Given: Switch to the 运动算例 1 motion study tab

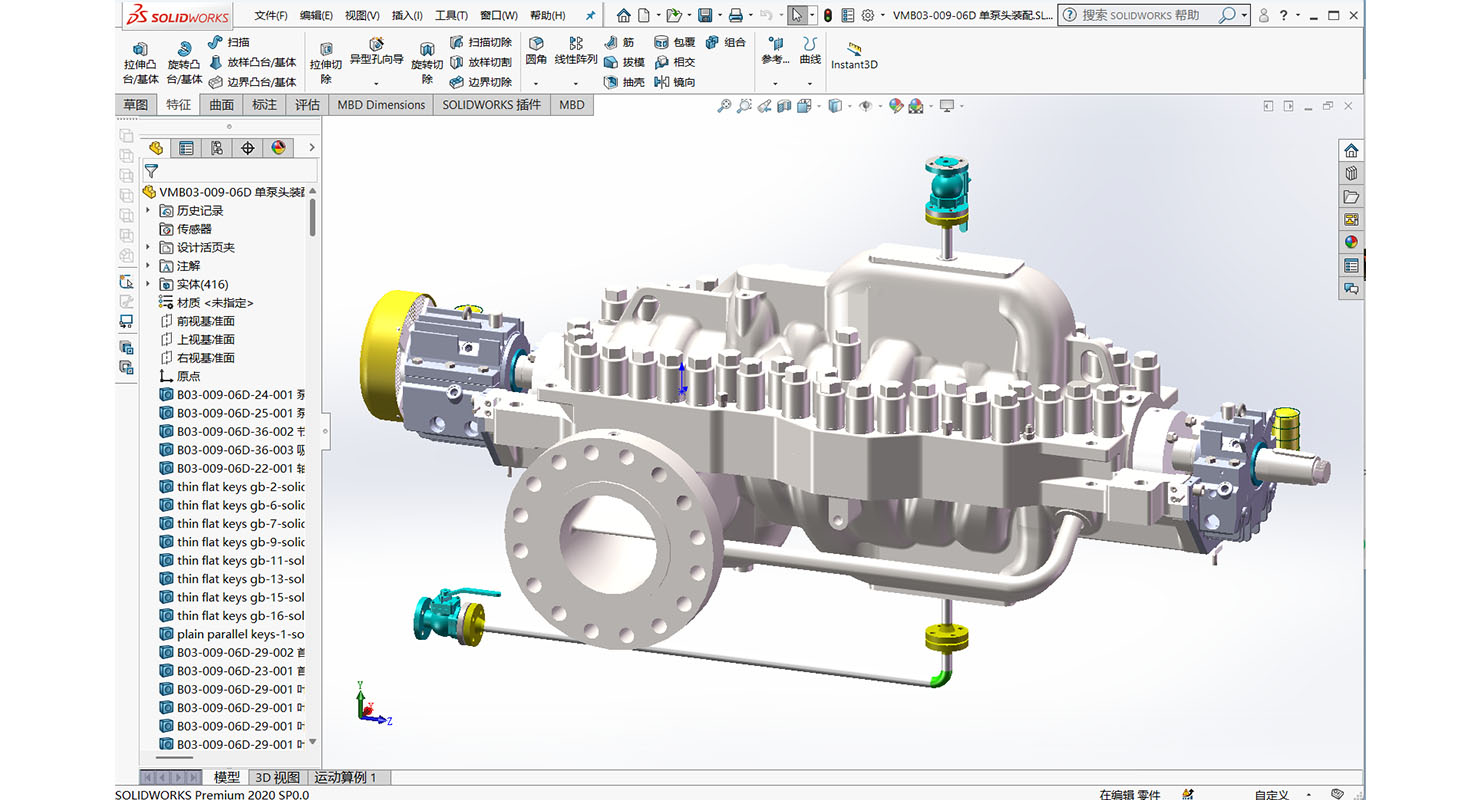Looking at the screenshot, I should pyautogui.click(x=345, y=777).
